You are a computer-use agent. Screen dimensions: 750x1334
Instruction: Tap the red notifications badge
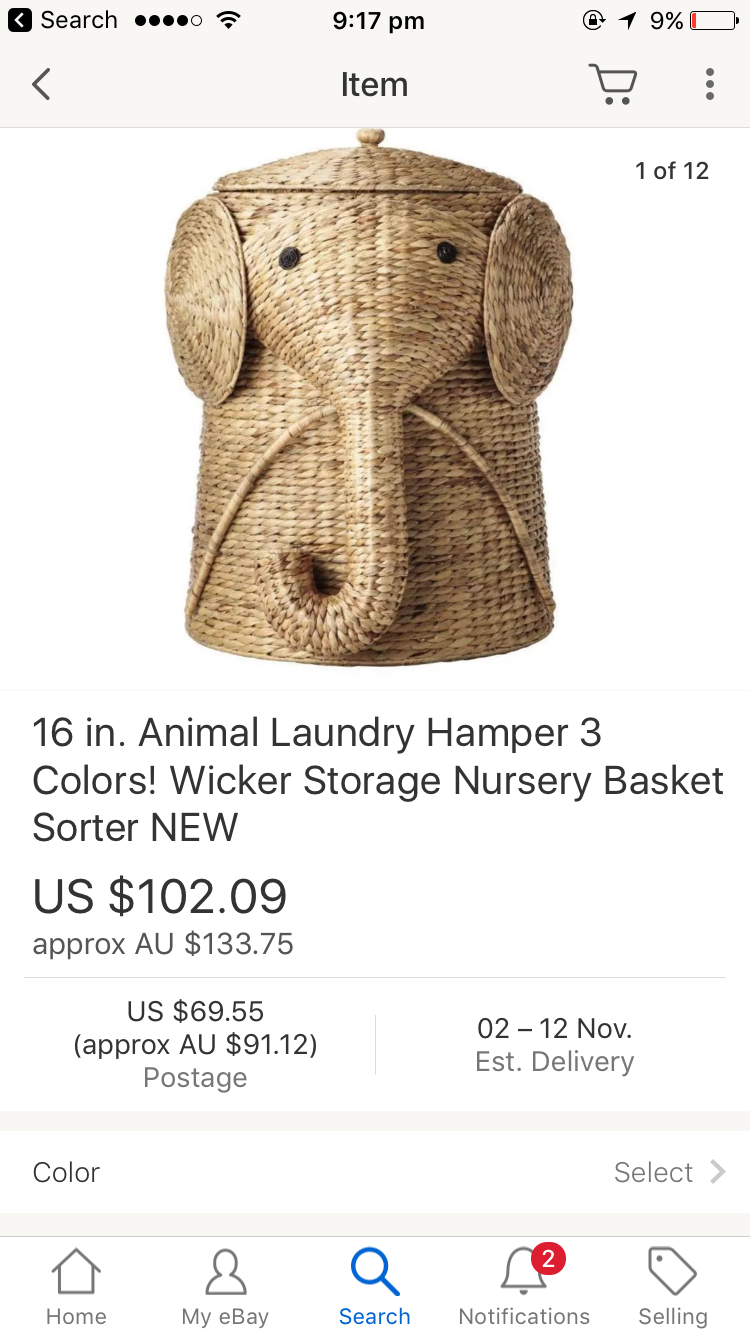tap(548, 1258)
